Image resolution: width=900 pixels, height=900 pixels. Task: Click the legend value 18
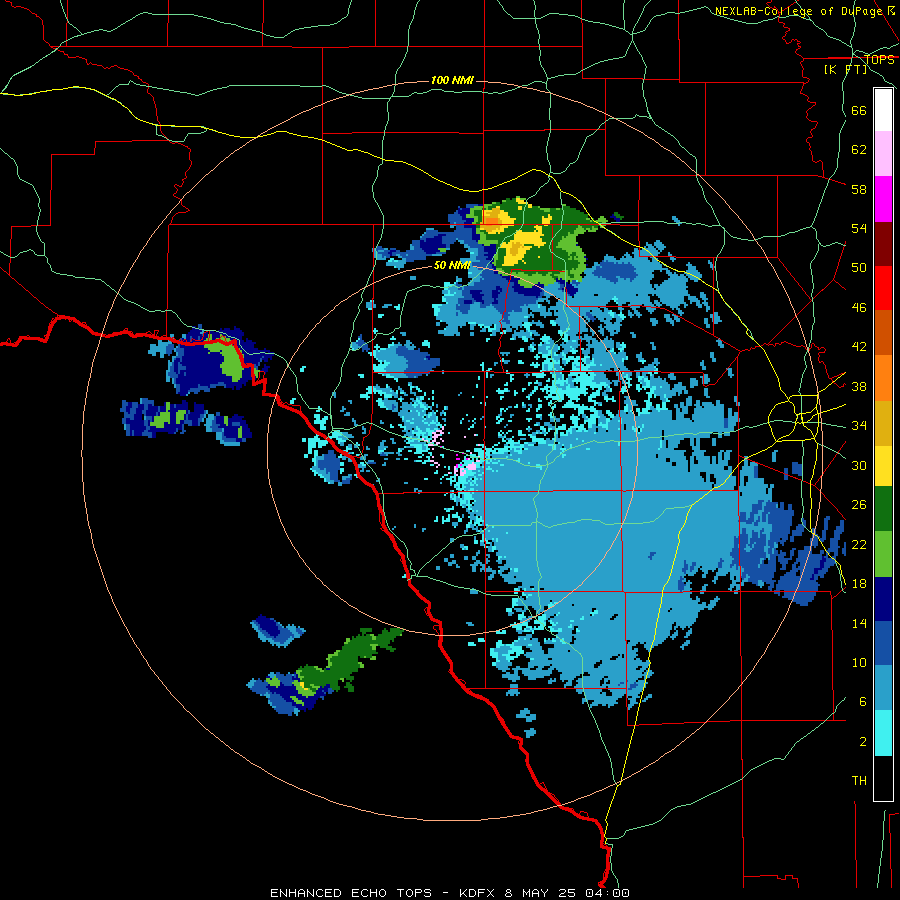click(x=859, y=584)
